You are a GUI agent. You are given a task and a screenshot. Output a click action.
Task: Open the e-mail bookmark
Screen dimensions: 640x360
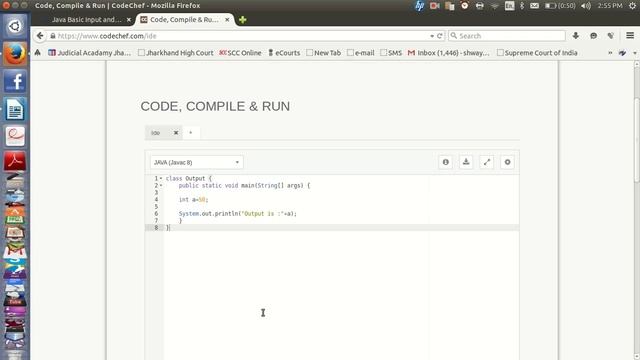tap(361, 53)
